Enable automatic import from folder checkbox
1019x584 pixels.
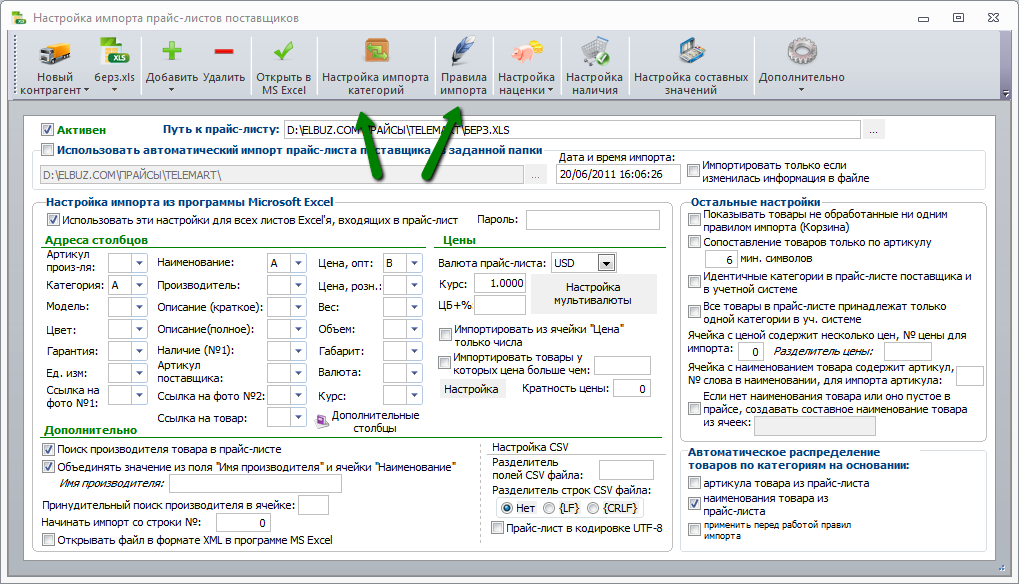click(x=47, y=150)
